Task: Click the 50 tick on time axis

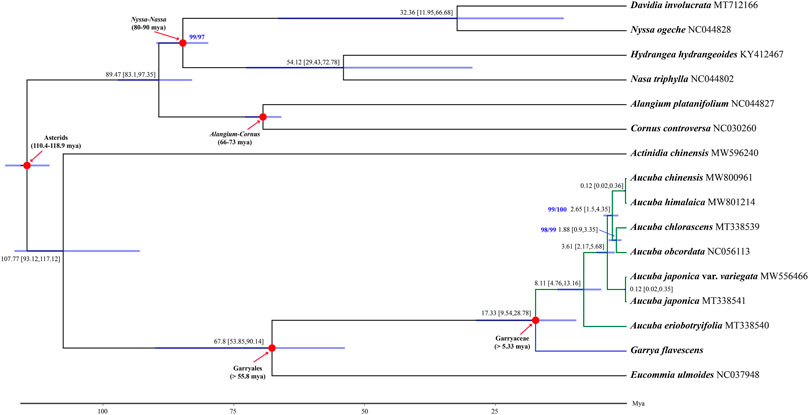Action: point(364,411)
